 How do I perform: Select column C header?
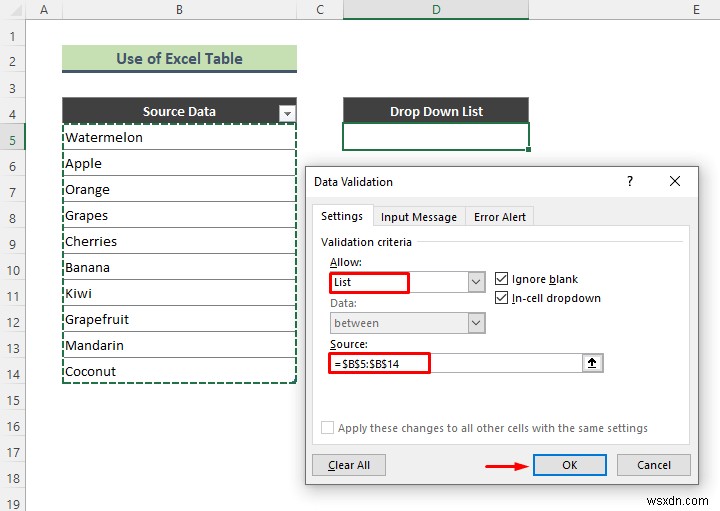point(320,9)
